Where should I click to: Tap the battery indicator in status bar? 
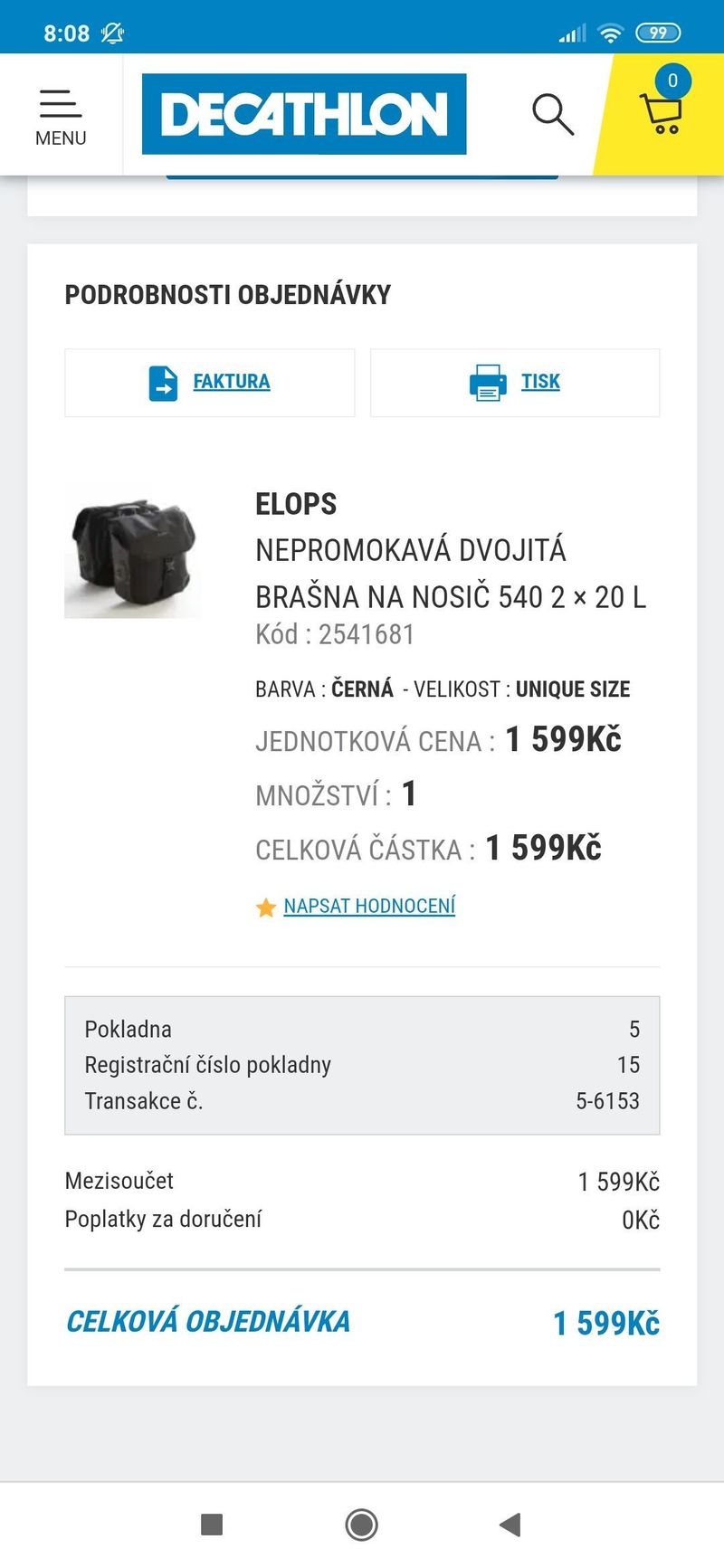click(658, 33)
